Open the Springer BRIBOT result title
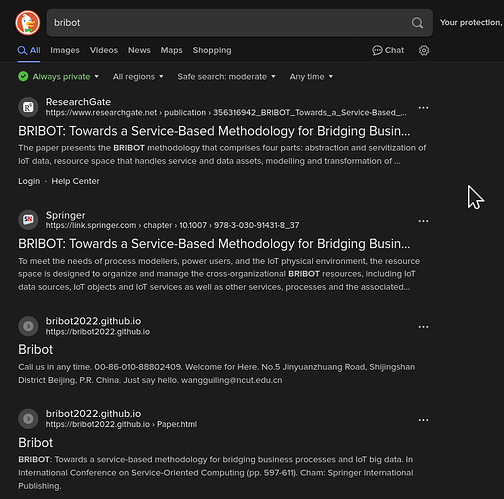The height and width of the screenshot is (499, 504). click(214, 244)
